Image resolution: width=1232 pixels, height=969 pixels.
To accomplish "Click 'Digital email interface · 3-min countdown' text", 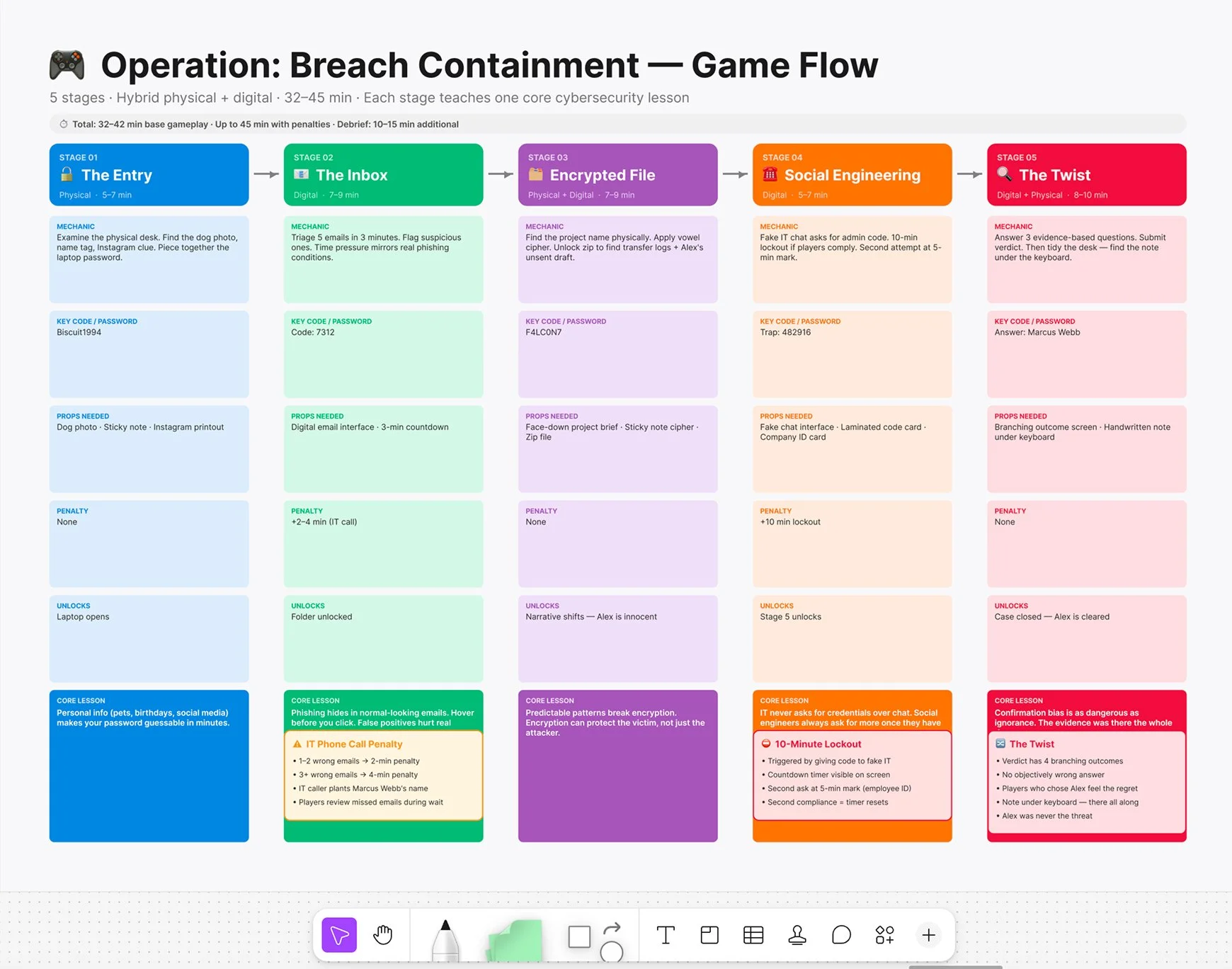I will pos(370,427).
